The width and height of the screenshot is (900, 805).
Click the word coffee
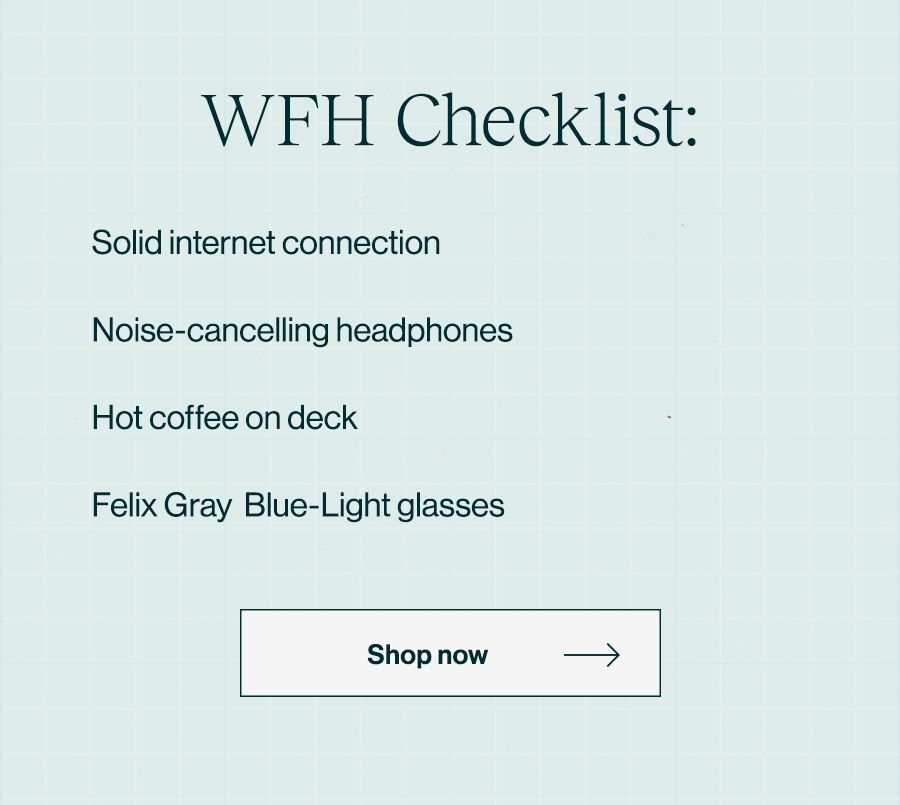pos(193,418)
